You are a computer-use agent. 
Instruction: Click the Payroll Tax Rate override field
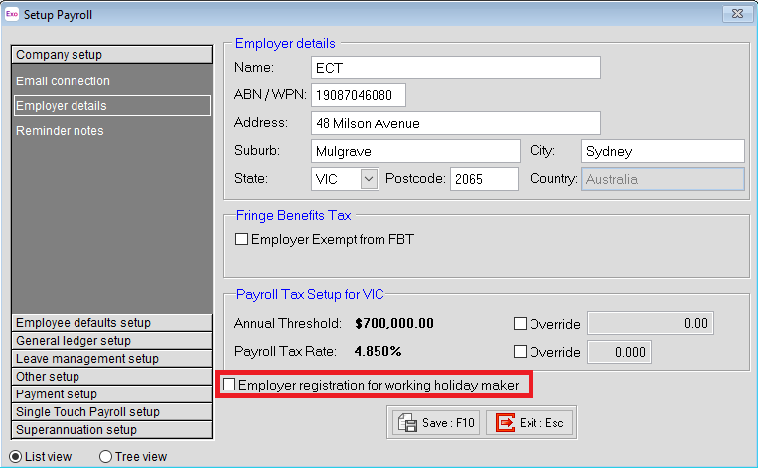pos(619,351)
